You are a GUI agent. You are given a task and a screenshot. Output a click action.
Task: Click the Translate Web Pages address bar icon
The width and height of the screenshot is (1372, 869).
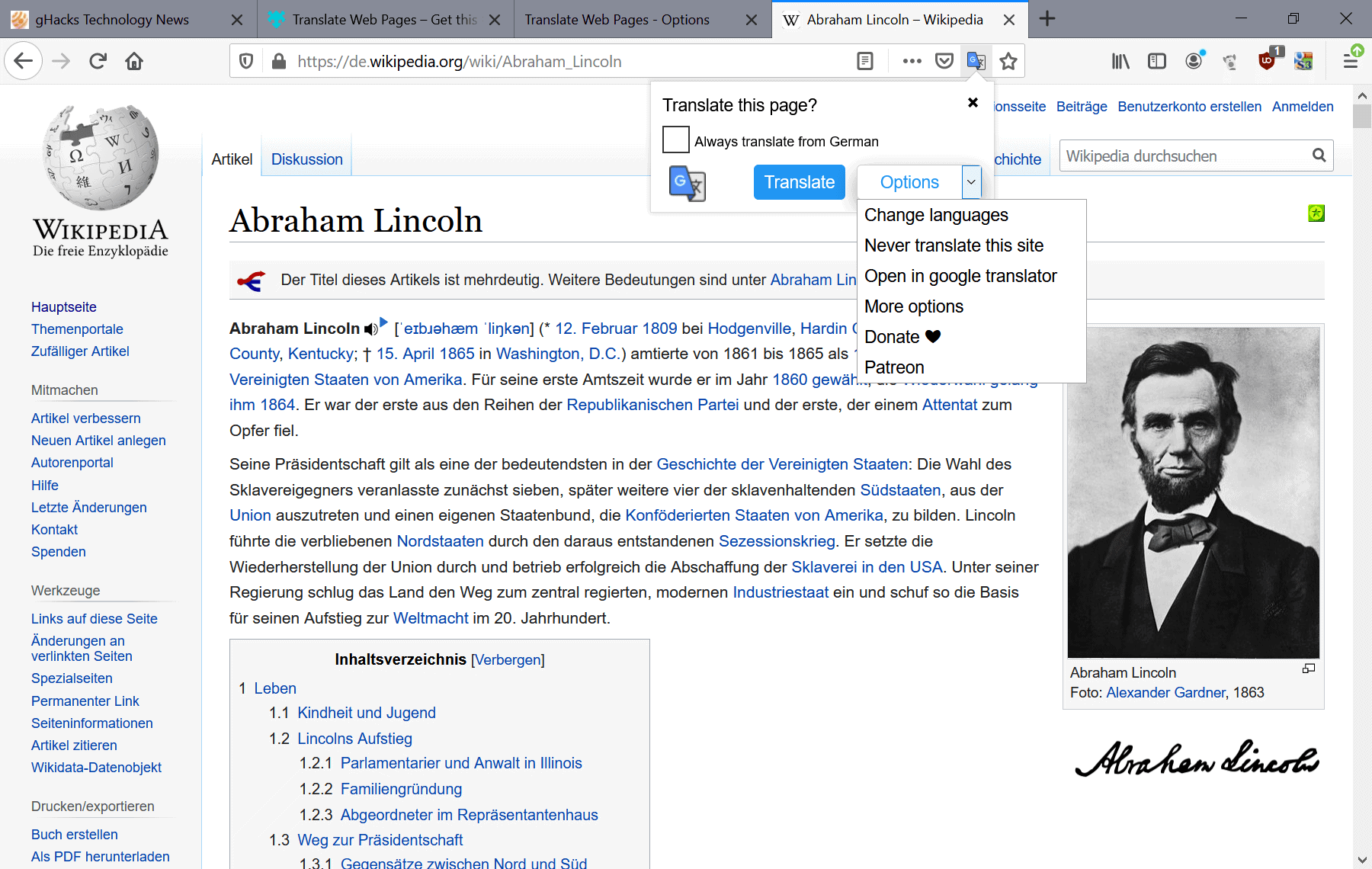[976, 61]
